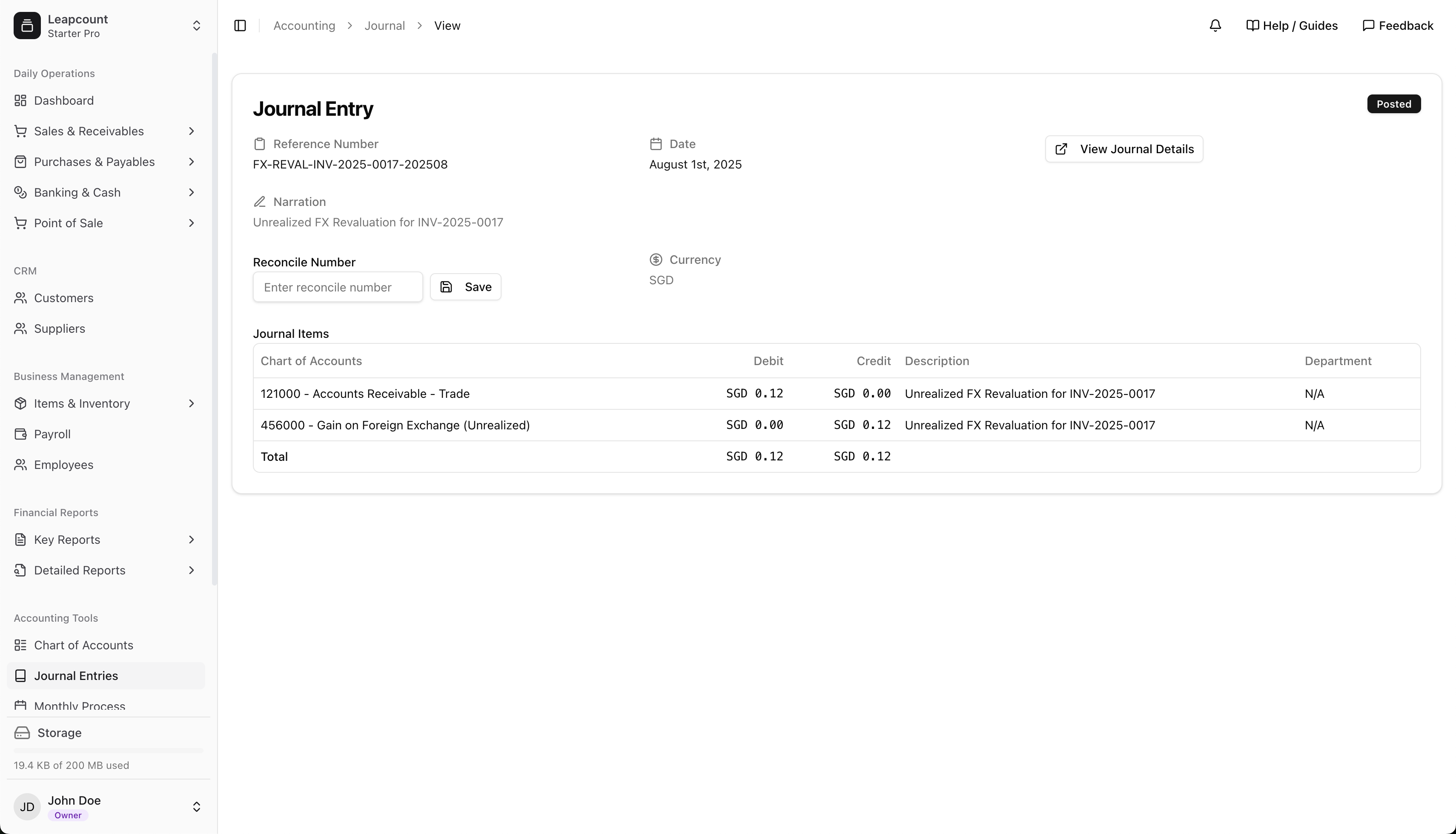1456x834 pixels.
Task: Select the 121000 - Accounts Receivable - Trade row
Action: (x=837, y=394)
